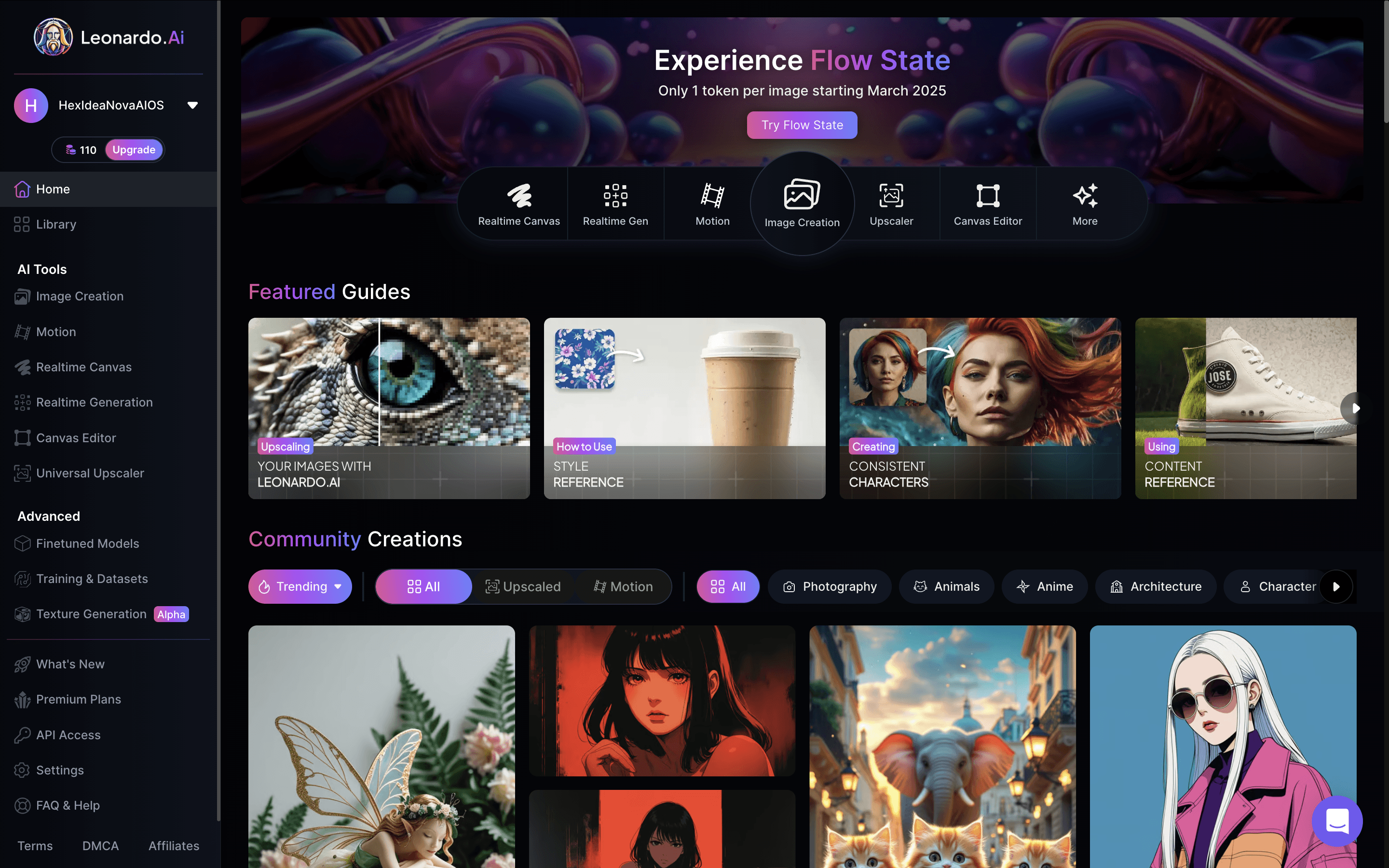Image resolution: width=1389 pixels, height=868 pixels.
Task: Open the How to Use Style Reference guide
Action: [x=685, y=408]
